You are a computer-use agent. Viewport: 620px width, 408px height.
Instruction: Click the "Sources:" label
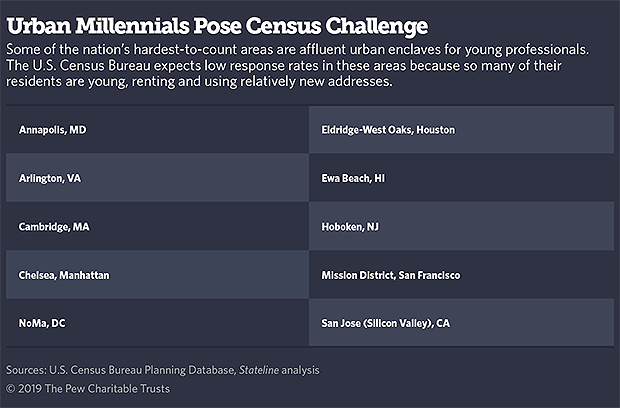point(26,370)
